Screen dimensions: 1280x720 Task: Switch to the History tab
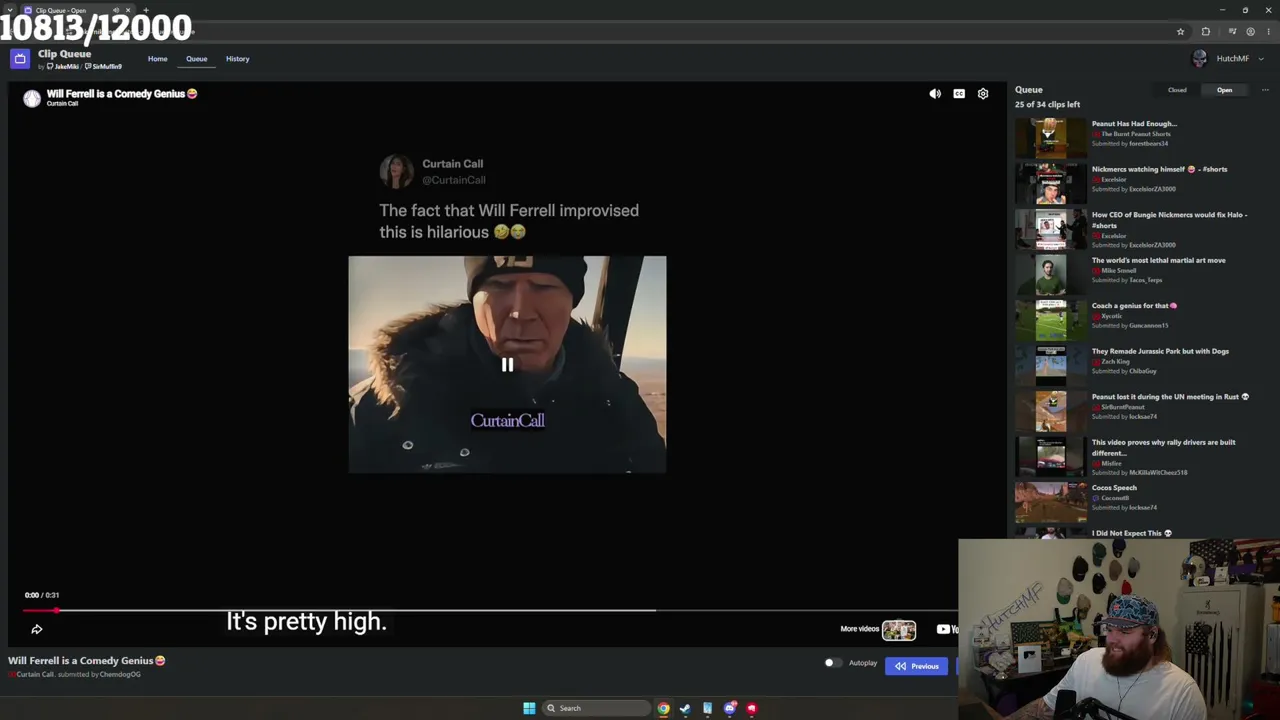coord(237,59)
